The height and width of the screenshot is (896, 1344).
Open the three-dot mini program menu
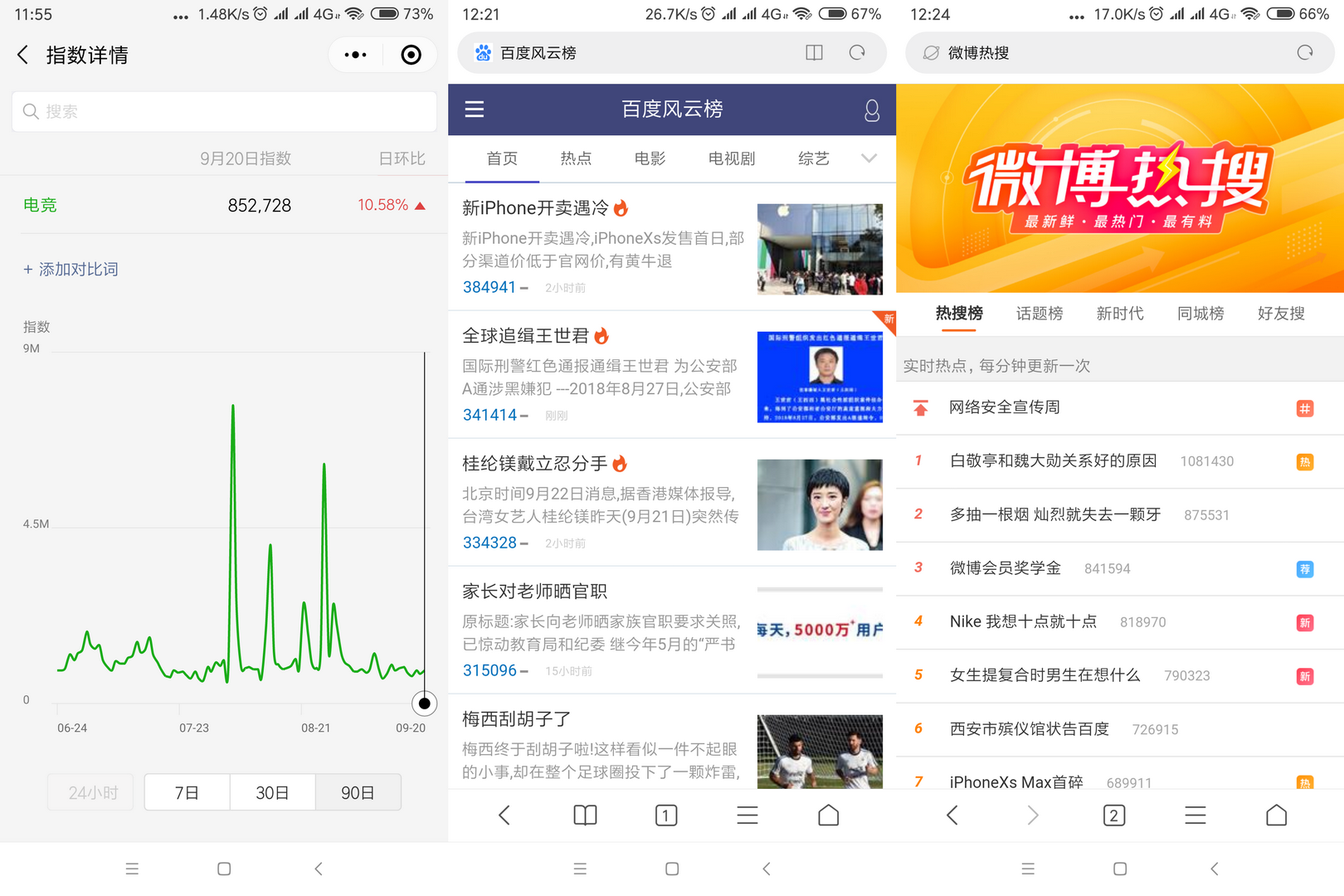[356, 55]
